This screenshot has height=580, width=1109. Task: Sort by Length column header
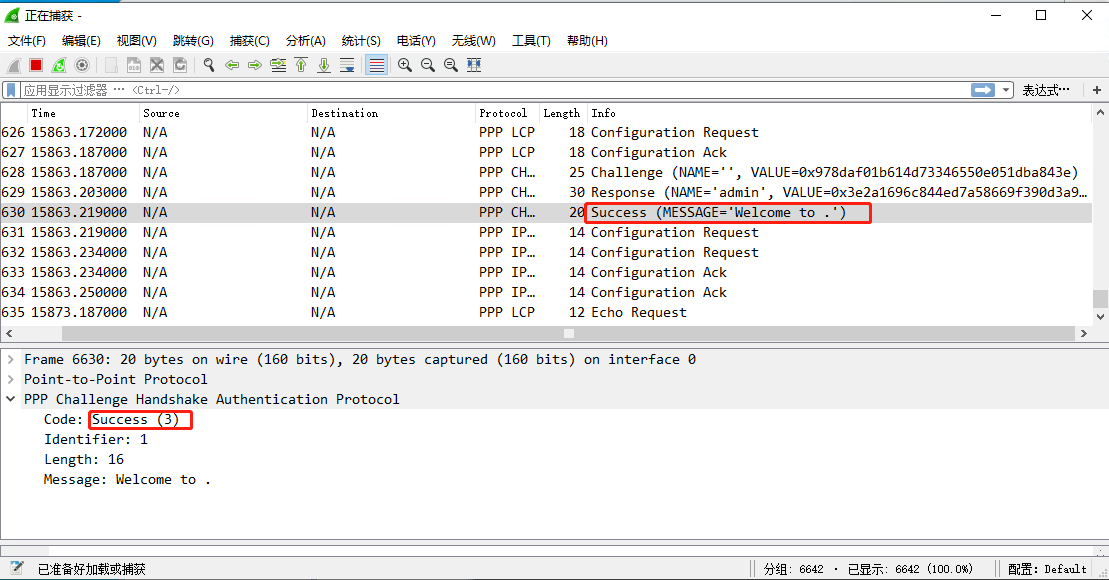564,113
